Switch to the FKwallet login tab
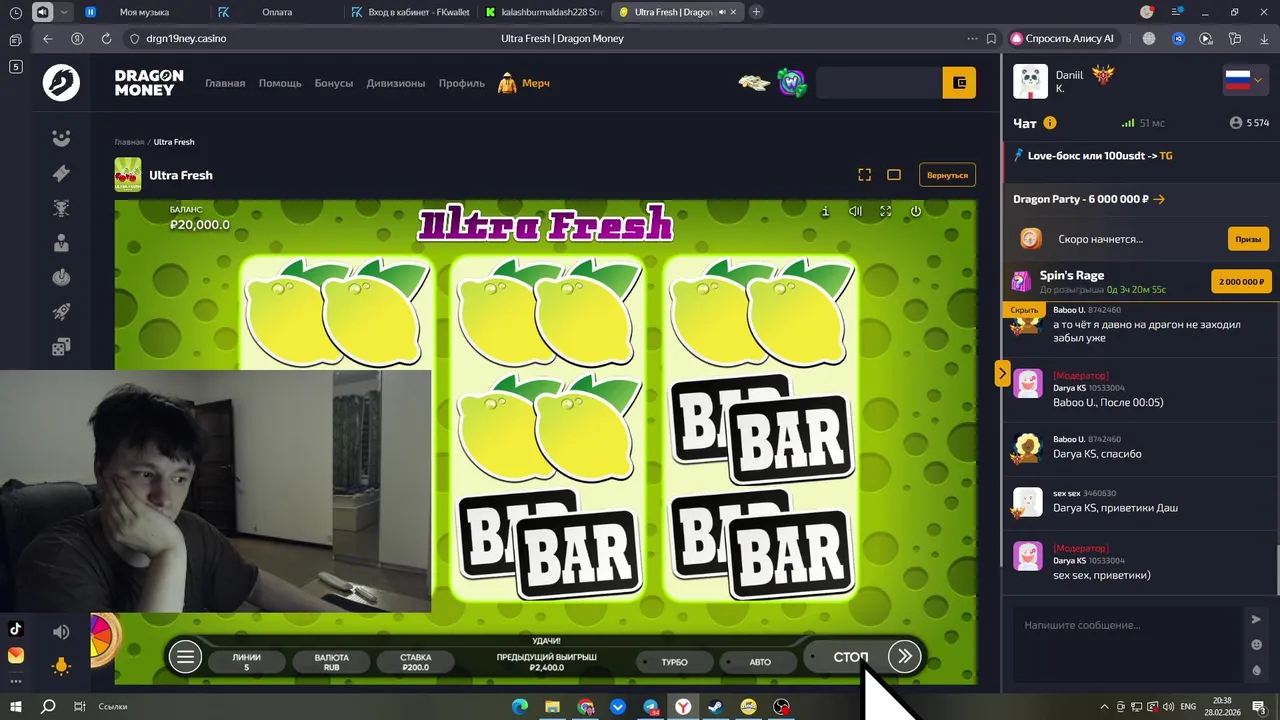Viewport: 1280px width, 720px height. tap(410, 12)
